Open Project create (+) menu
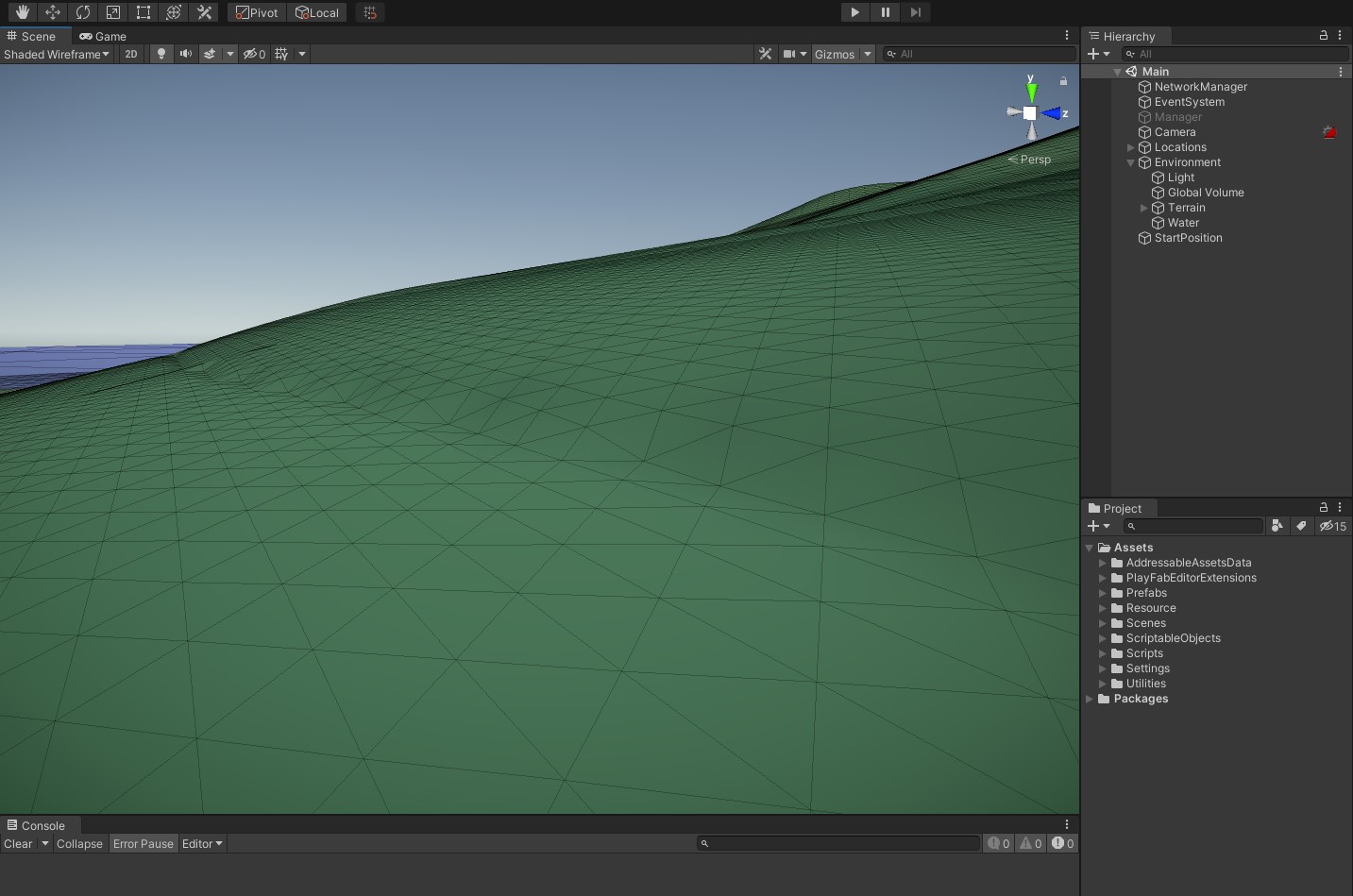 point(1098,526)
